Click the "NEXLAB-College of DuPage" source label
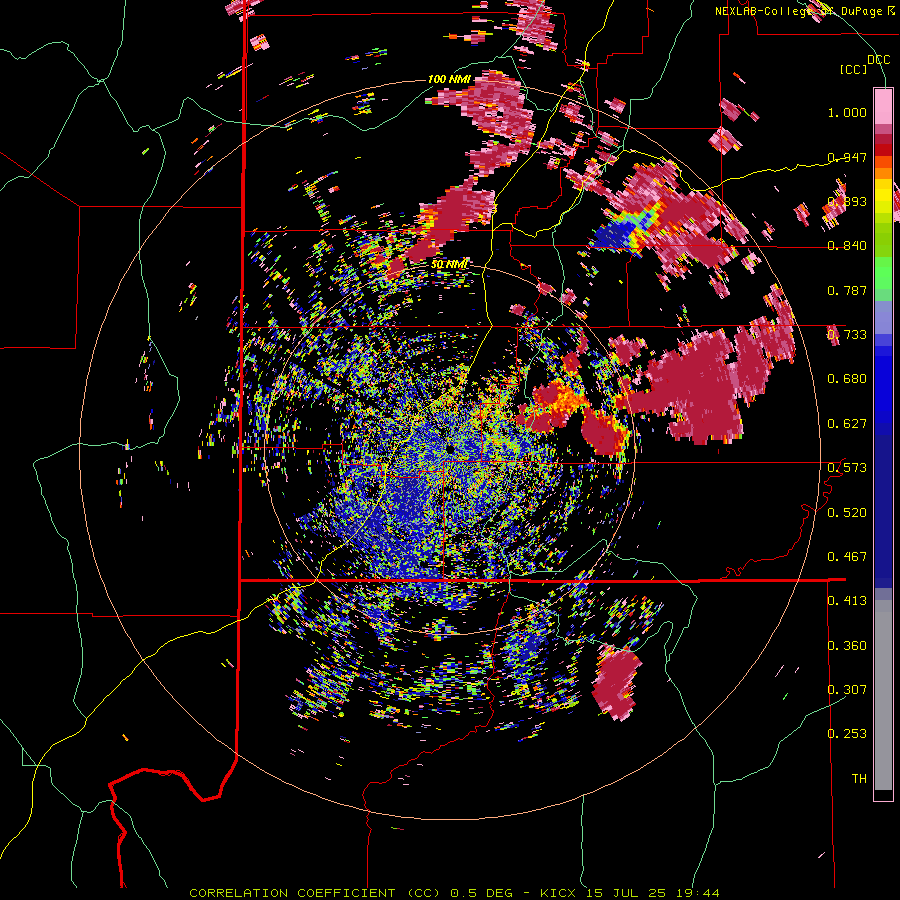 (x=798, y=11)
